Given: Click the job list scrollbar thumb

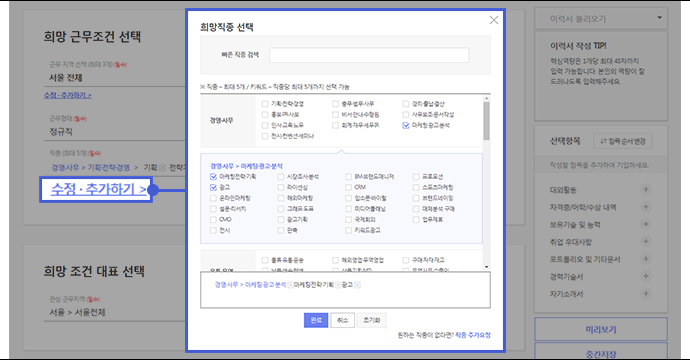Looking at the screenshot, I should 486,121.
